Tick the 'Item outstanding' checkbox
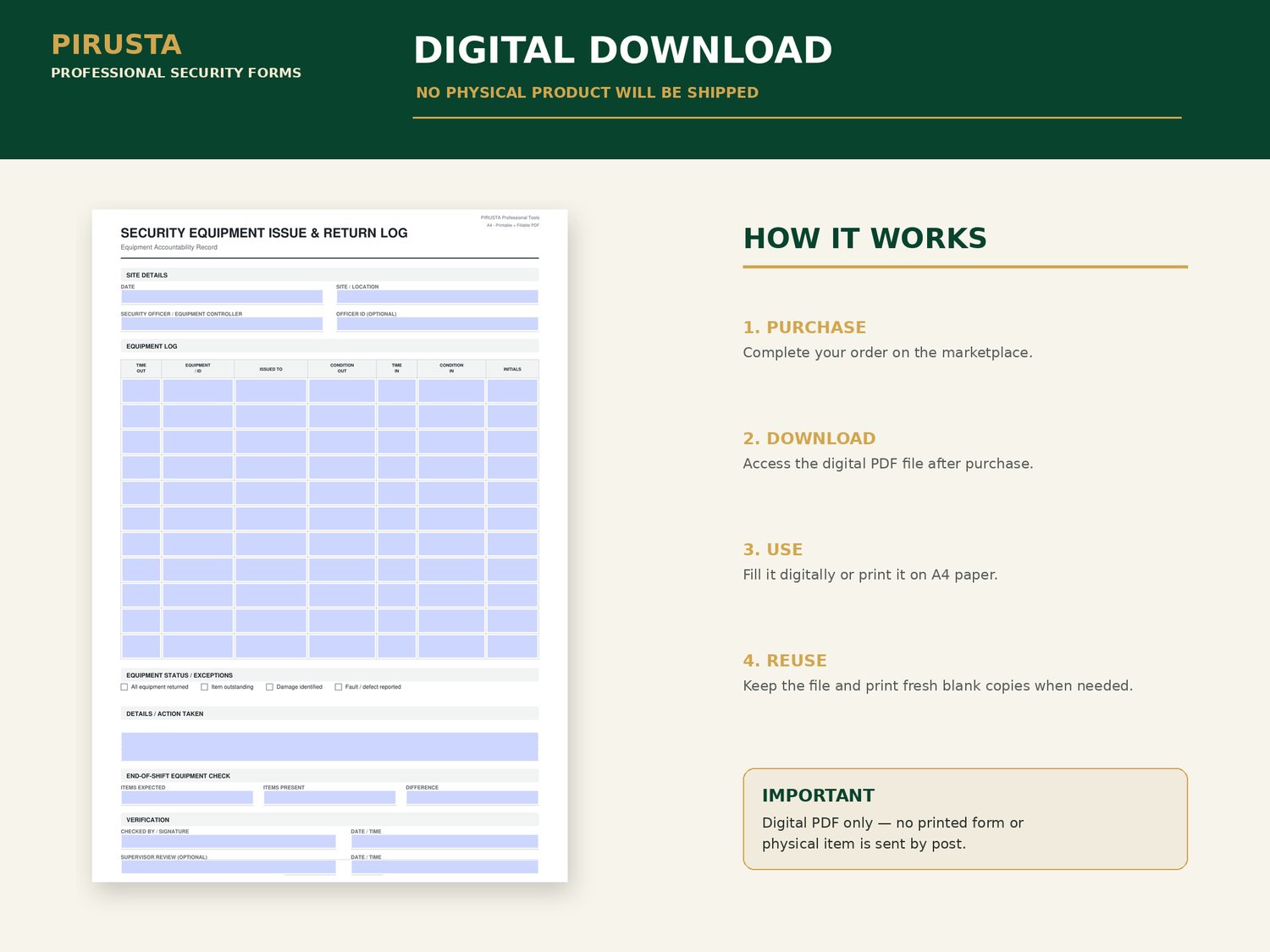Screen dimensions: 1270x952 click(204, 687)
